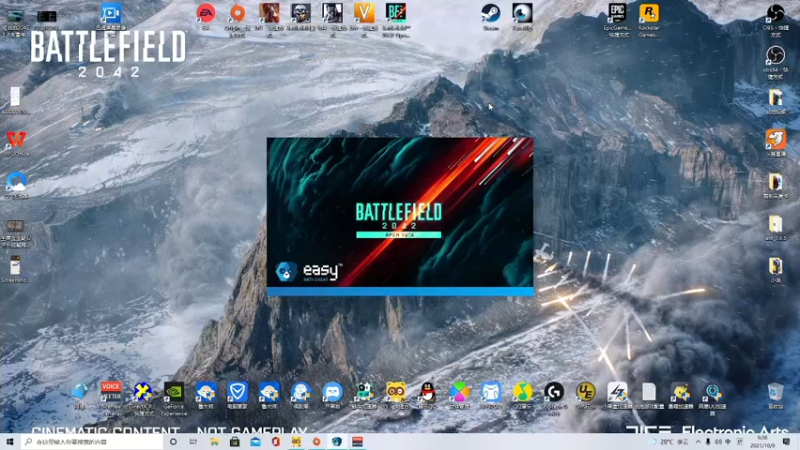
Task: Open the blue video recorder desktop icon
Action: coord(111,16)
